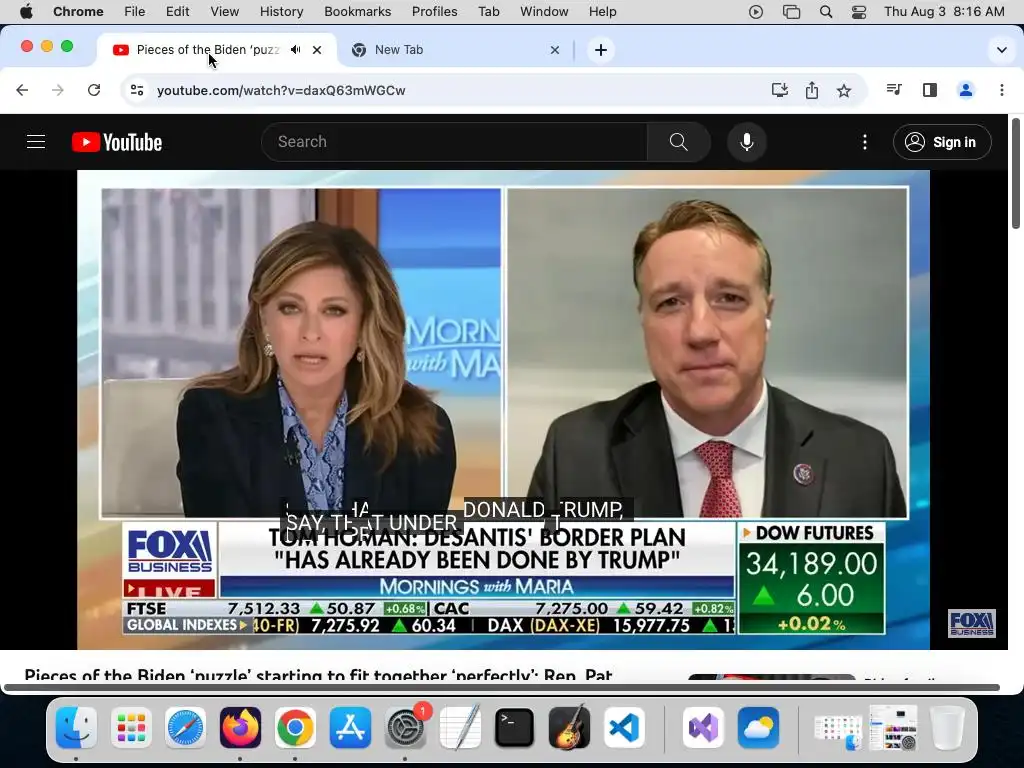The width and height of the screenshot is (1024, 768).
Task: Open the History menu
Action: click(281, 11)
